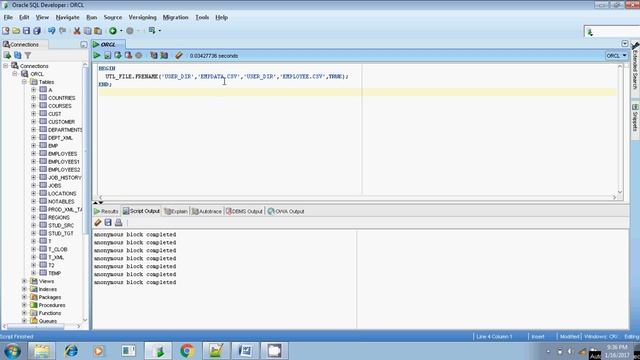Select the JOB_HISTORY table
640x360 pixels.
coord(64,178)
